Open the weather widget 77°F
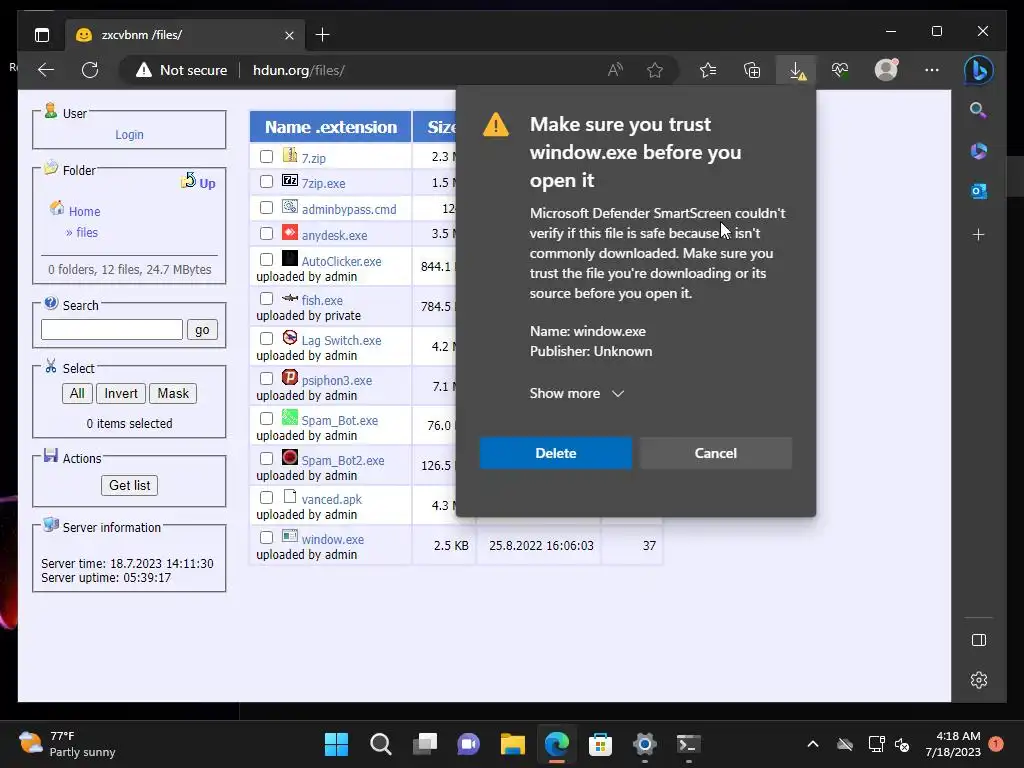The height and width of the screenshot is (768, 1024). coord(67,744)
